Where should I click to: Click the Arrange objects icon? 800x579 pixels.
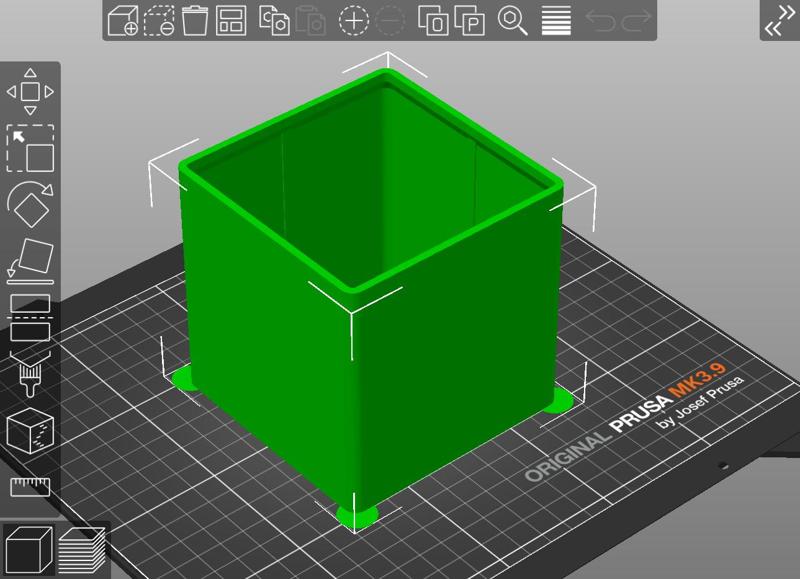point(231,20)
